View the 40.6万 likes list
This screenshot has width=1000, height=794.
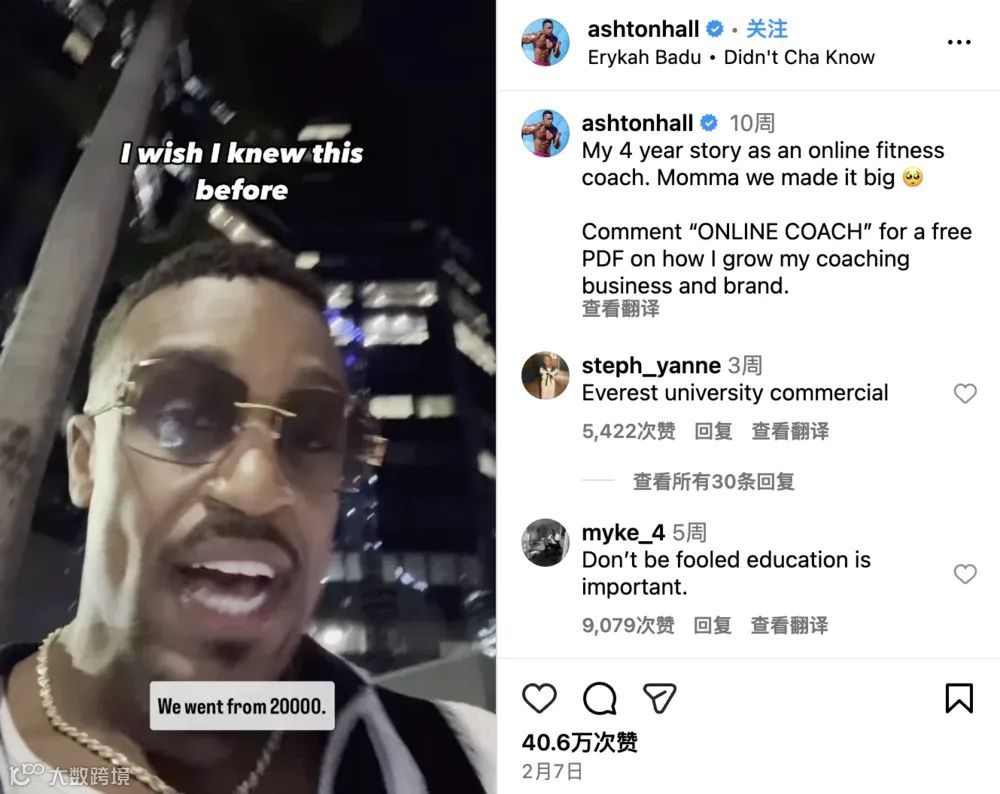click(580, 742)
